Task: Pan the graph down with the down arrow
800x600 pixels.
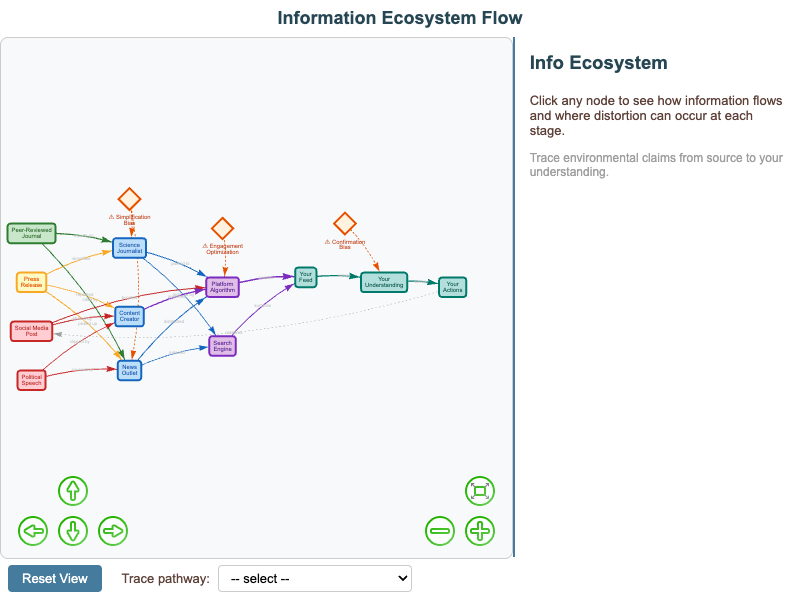Action: click(x=73, y=531)
